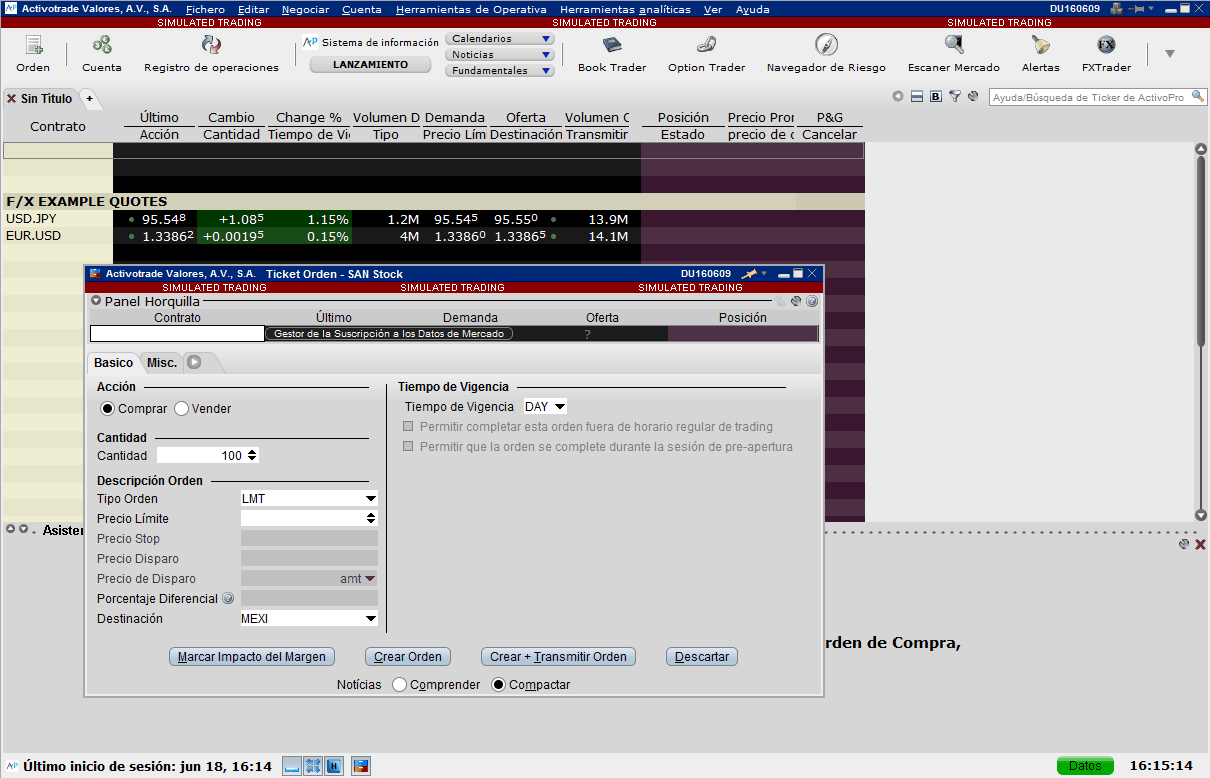Viewport: 1210px width, 778px height.
Task: Select the Comprar radio button
Action: tap(108, 409)
